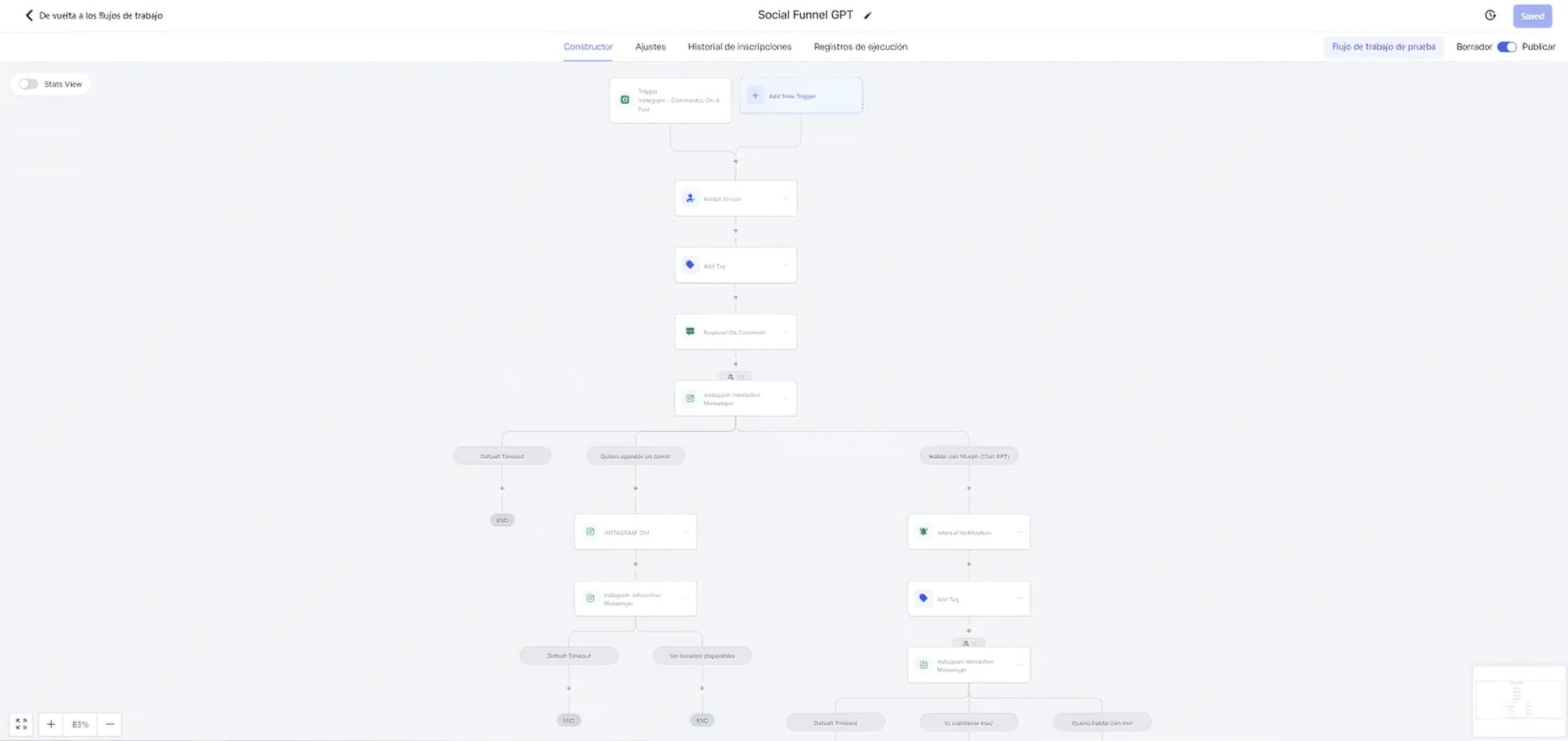Zoom out with the minus button

[x=109, y=724]
